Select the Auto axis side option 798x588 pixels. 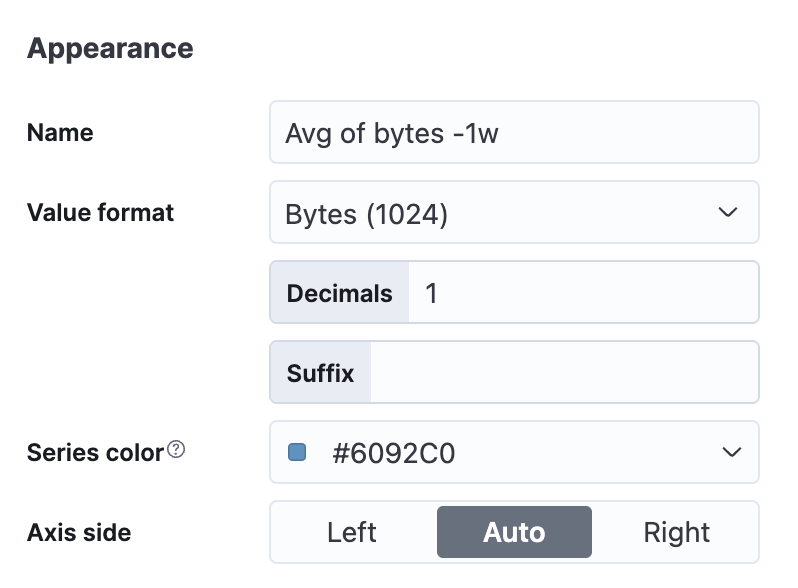pos(514,532)
